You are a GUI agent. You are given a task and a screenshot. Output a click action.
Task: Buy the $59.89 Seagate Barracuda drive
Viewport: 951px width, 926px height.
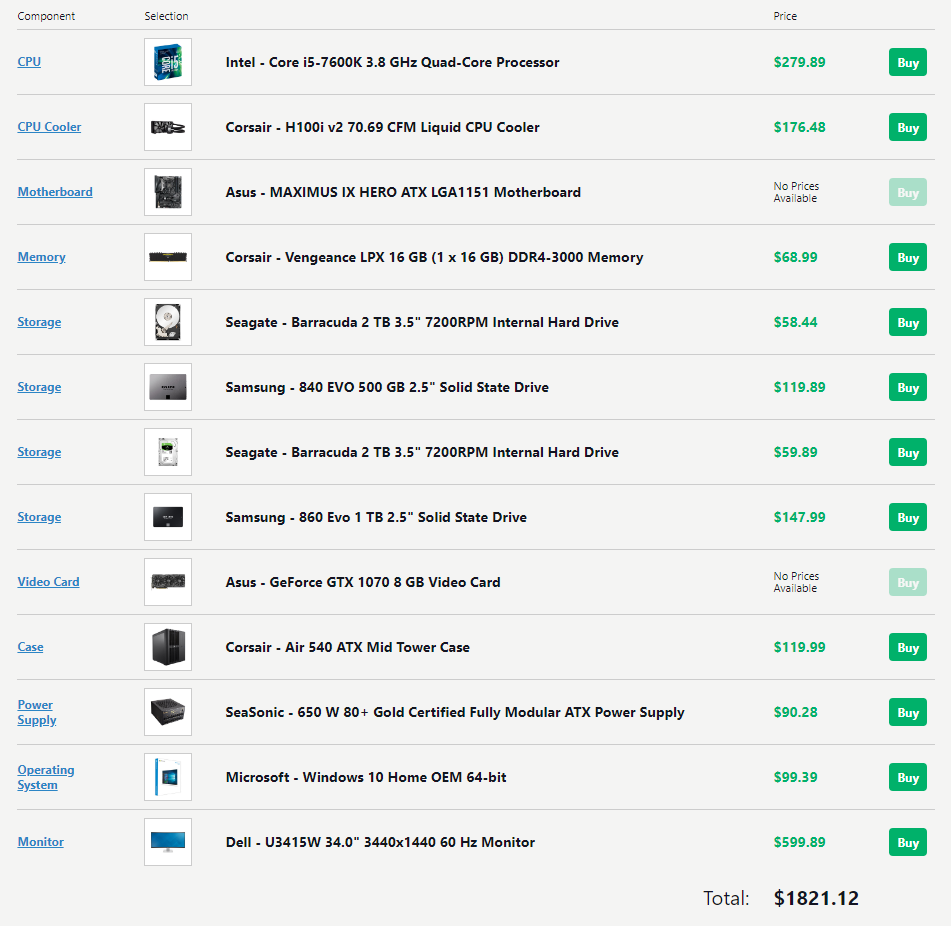(908, 452)
